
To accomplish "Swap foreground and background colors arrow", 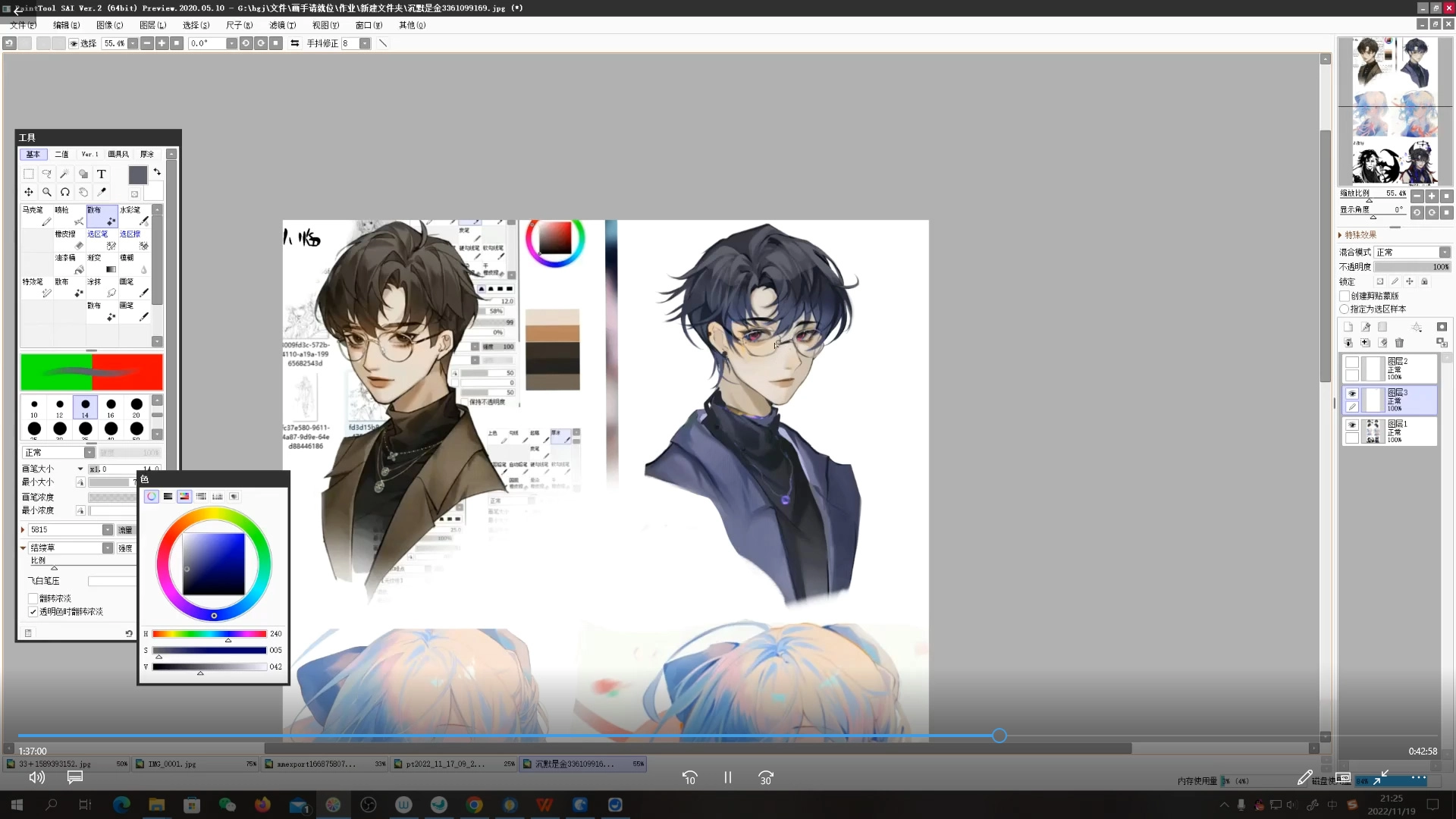I will pyautogui.click(x=157, y=172).
